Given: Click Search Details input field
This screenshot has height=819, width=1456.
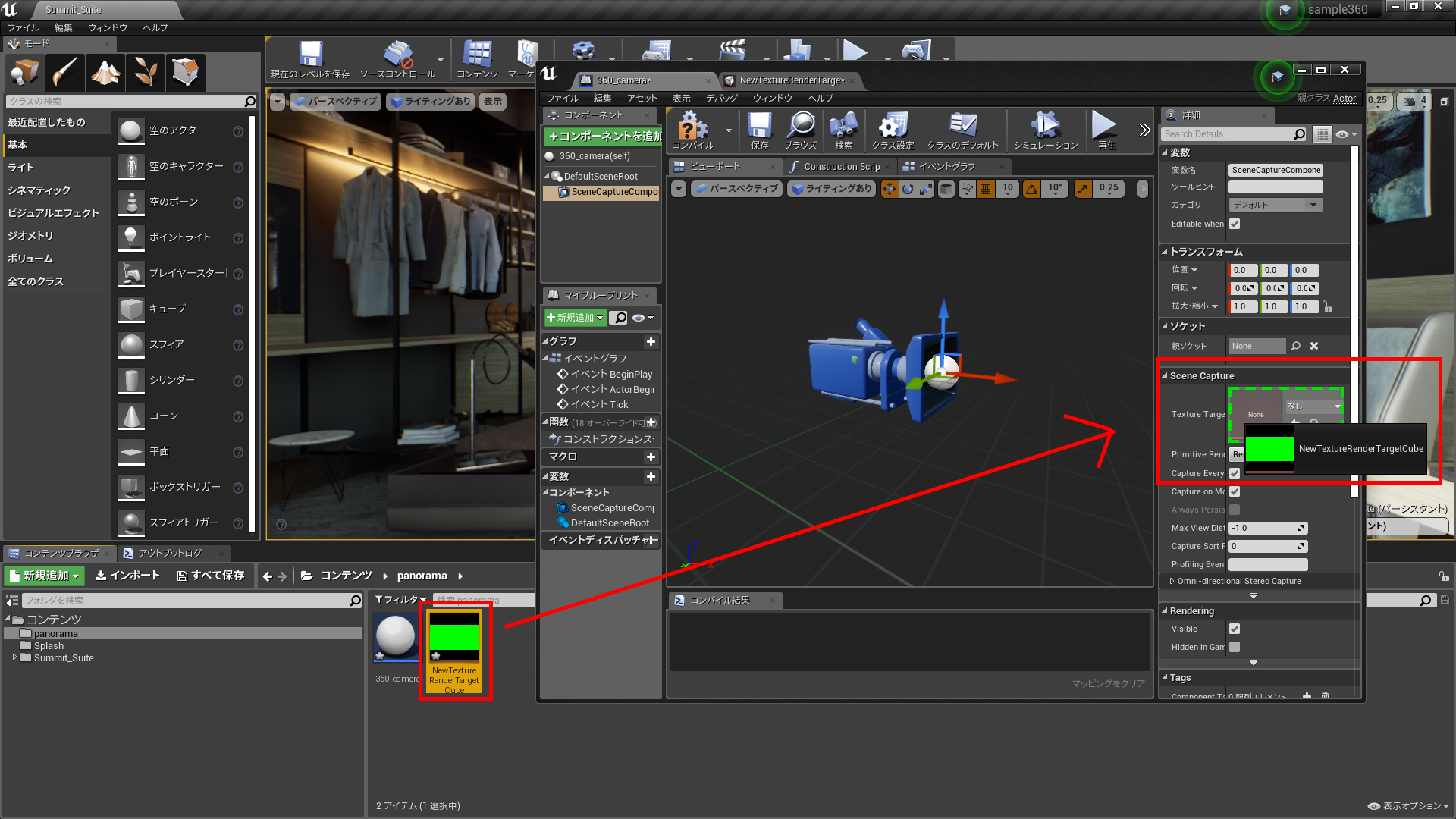Looking at the screenshot, I should coord(1227,134).
